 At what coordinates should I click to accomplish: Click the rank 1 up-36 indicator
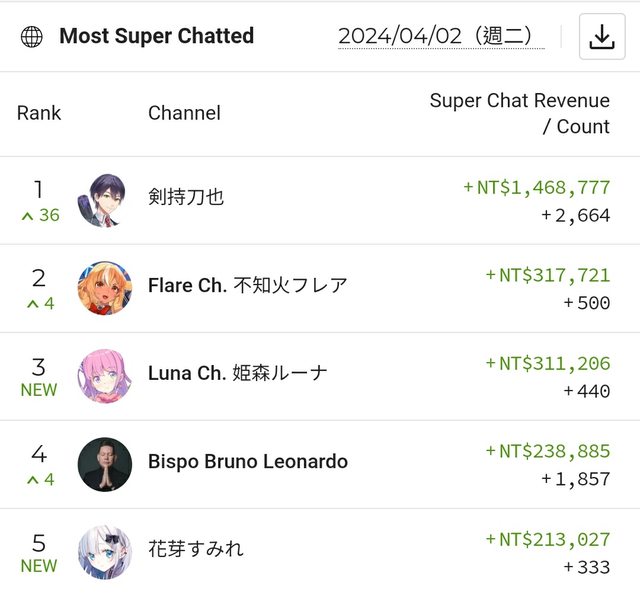click(x=39, y=215)
